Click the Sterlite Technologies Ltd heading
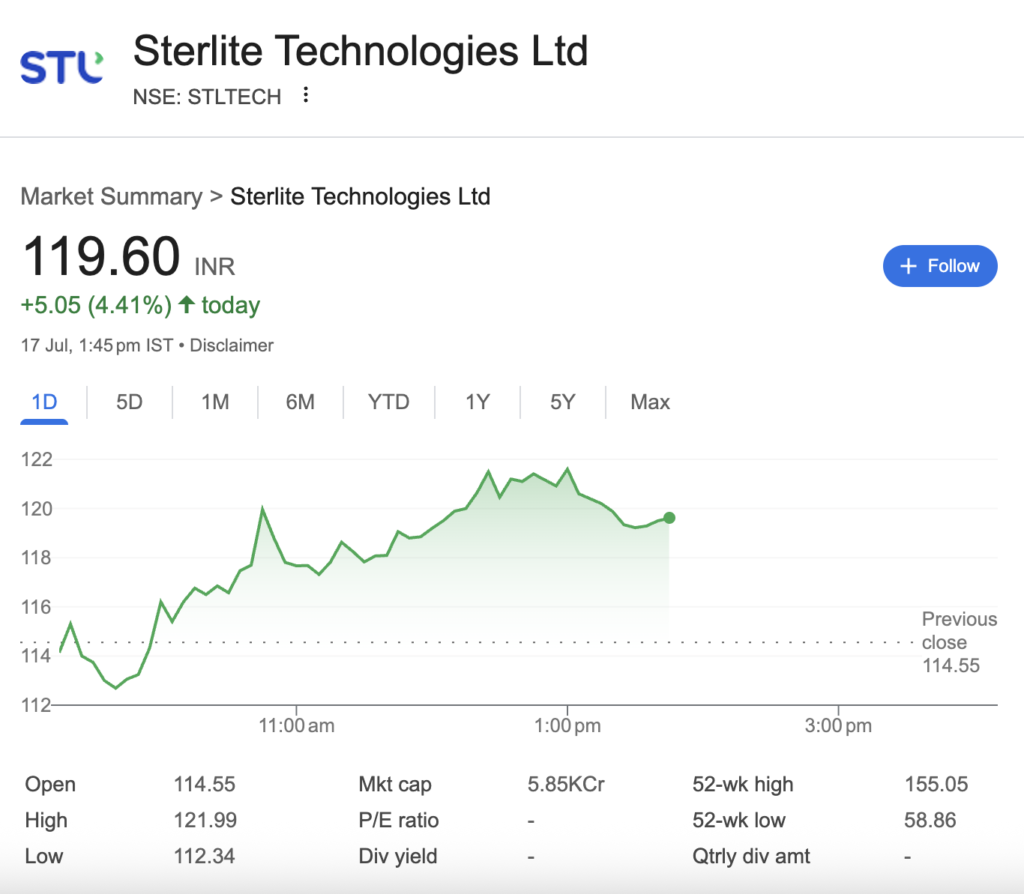The image size is (1024, 894). (360, 51)
